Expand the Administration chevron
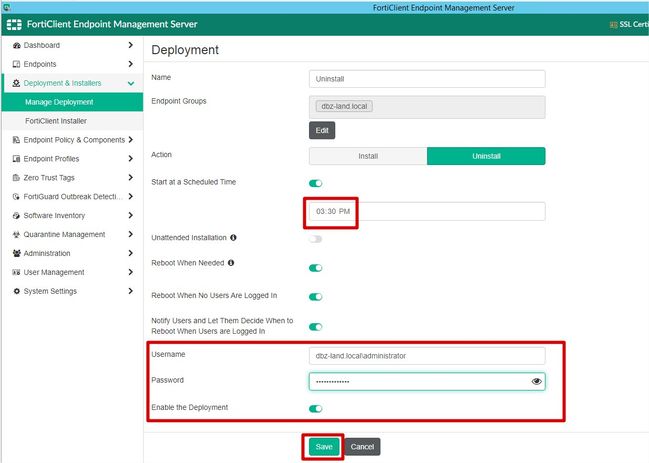Viewport: 649px width, 463px height. point(131,253)
